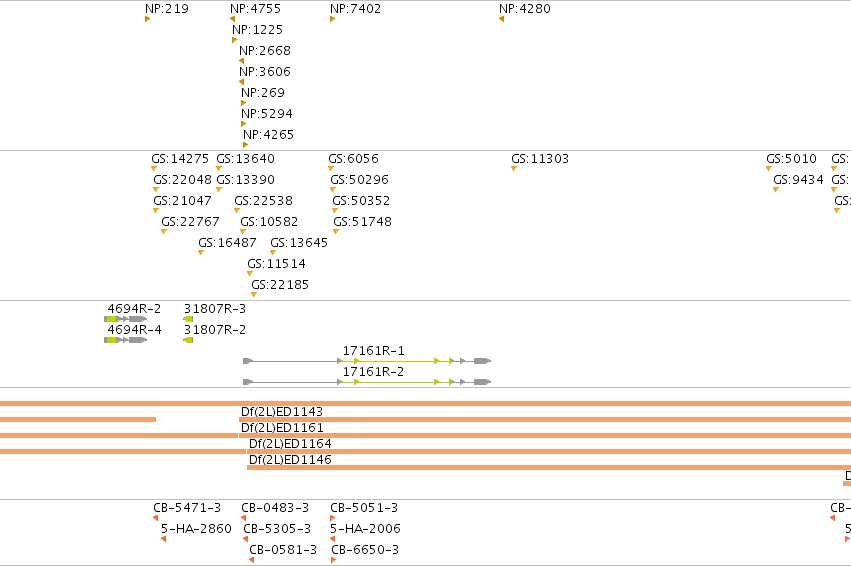Select the 5-HA-2006 insertion

333,539
